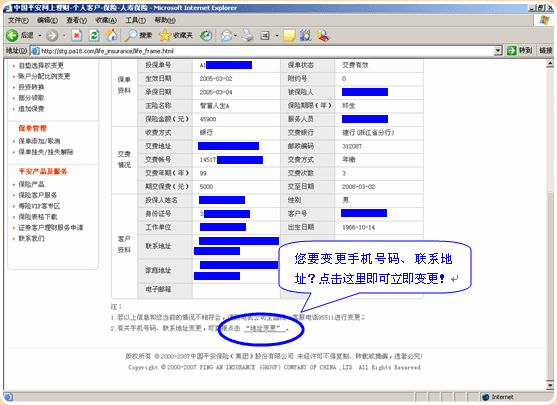
Task: Click the 保单管理 sidebar heading
Action: 32,128
